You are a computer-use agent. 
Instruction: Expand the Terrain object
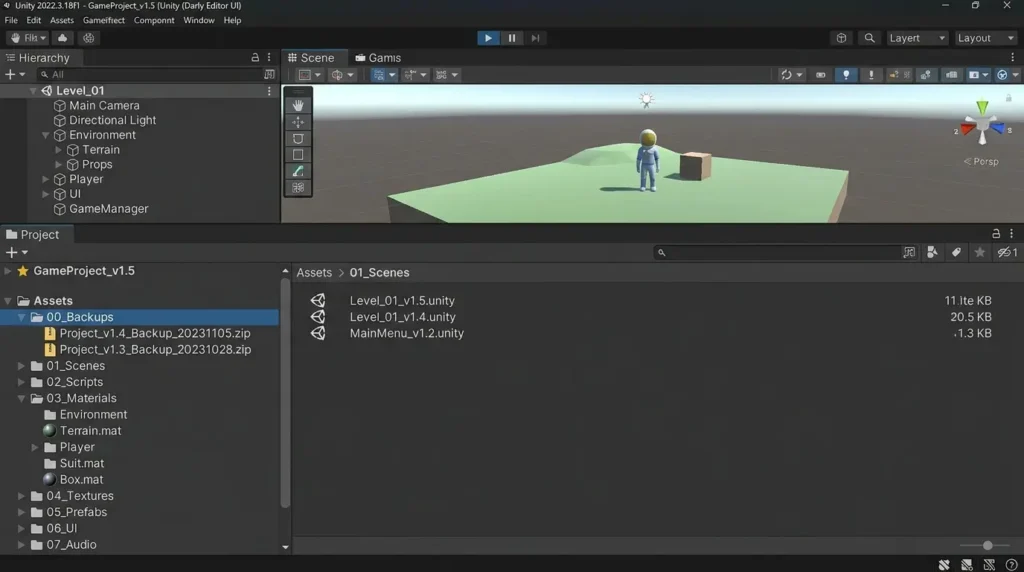click(58, 150)
